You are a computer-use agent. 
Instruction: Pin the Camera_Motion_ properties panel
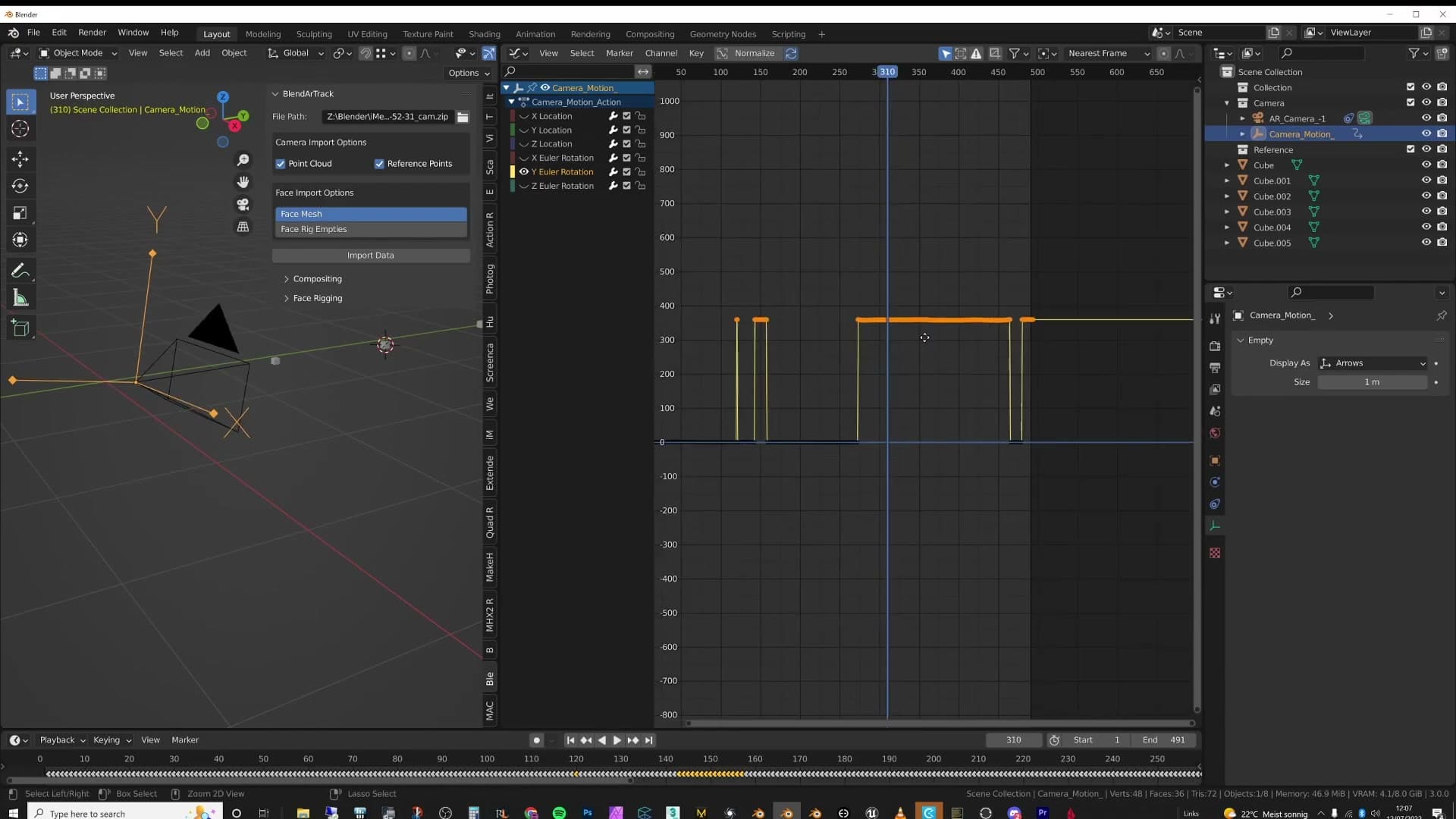(x=1441, y=315)
